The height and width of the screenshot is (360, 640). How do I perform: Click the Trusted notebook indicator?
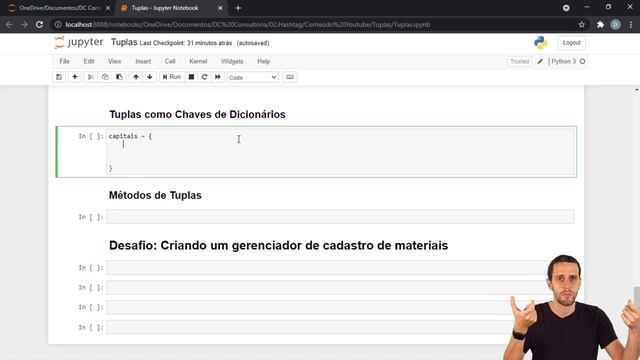pos(519,62)
